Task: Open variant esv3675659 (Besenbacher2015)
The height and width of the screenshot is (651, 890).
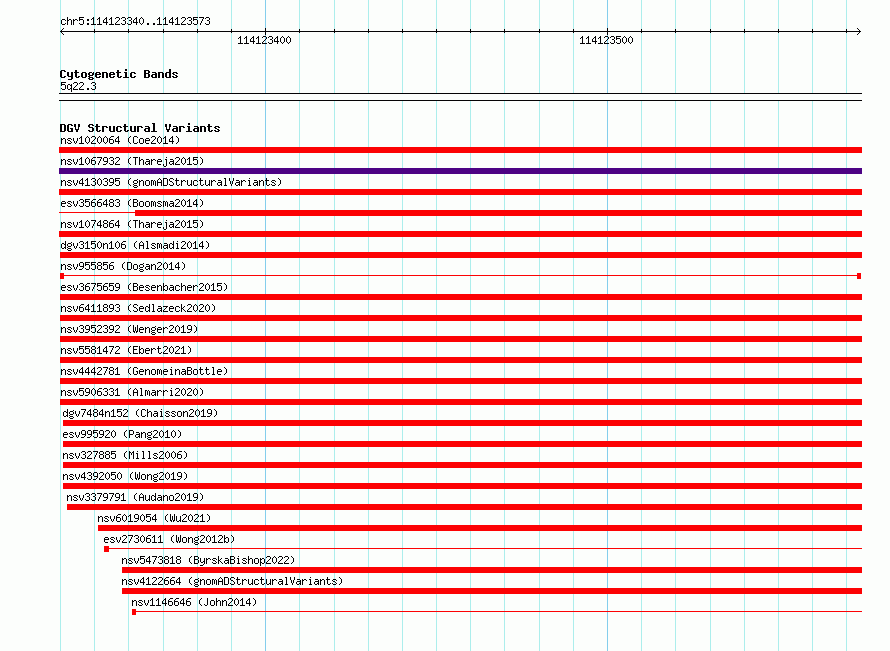Action: (x=144, y=287)
